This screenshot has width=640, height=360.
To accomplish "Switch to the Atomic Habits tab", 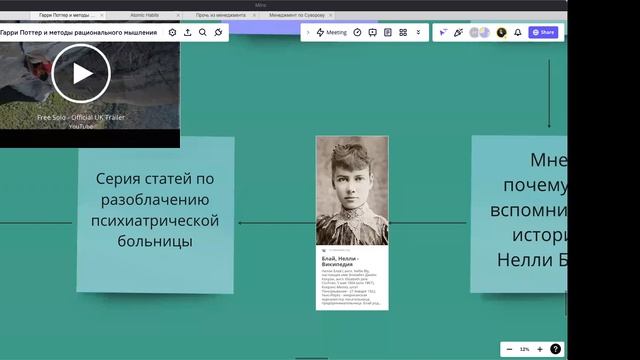I will [x=144, y=15].
